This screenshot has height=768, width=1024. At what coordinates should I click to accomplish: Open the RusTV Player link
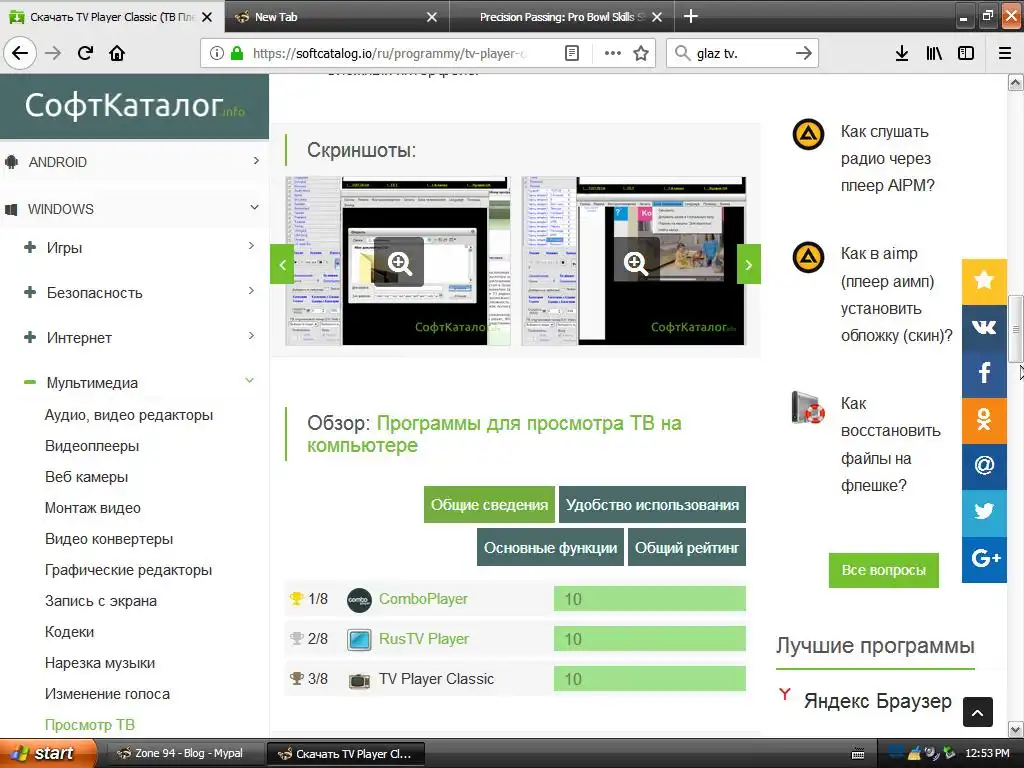click(x=424, y=639)
